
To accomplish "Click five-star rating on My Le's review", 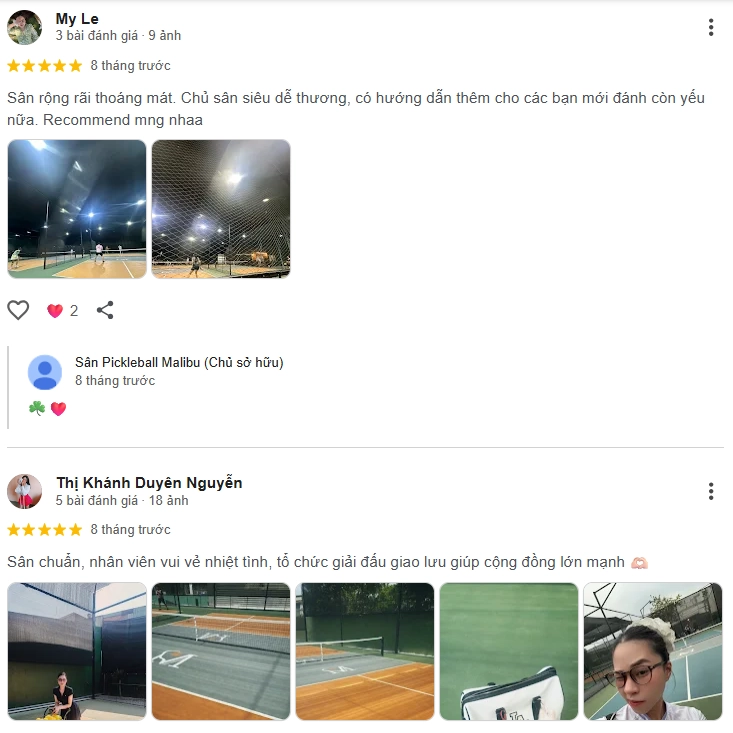I will 44,65.
